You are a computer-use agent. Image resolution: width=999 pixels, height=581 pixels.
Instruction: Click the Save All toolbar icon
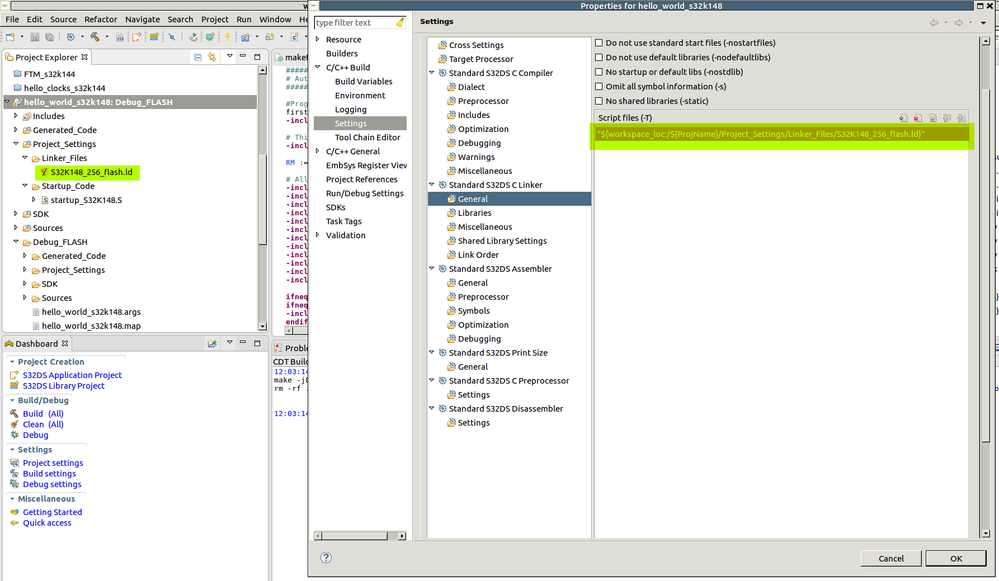coord(48,37)
